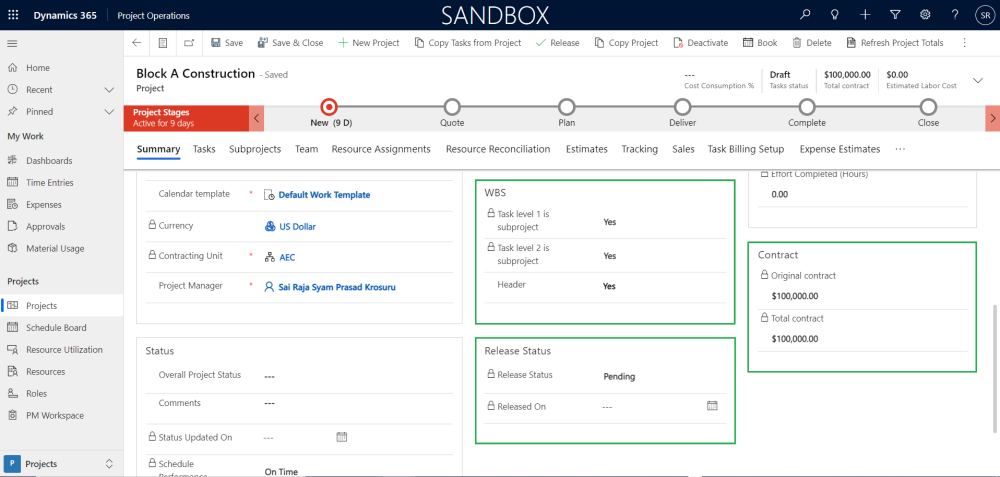1000x477 pixels.
Task: Click the search magnifier icon in header
Action: [805, 15]
